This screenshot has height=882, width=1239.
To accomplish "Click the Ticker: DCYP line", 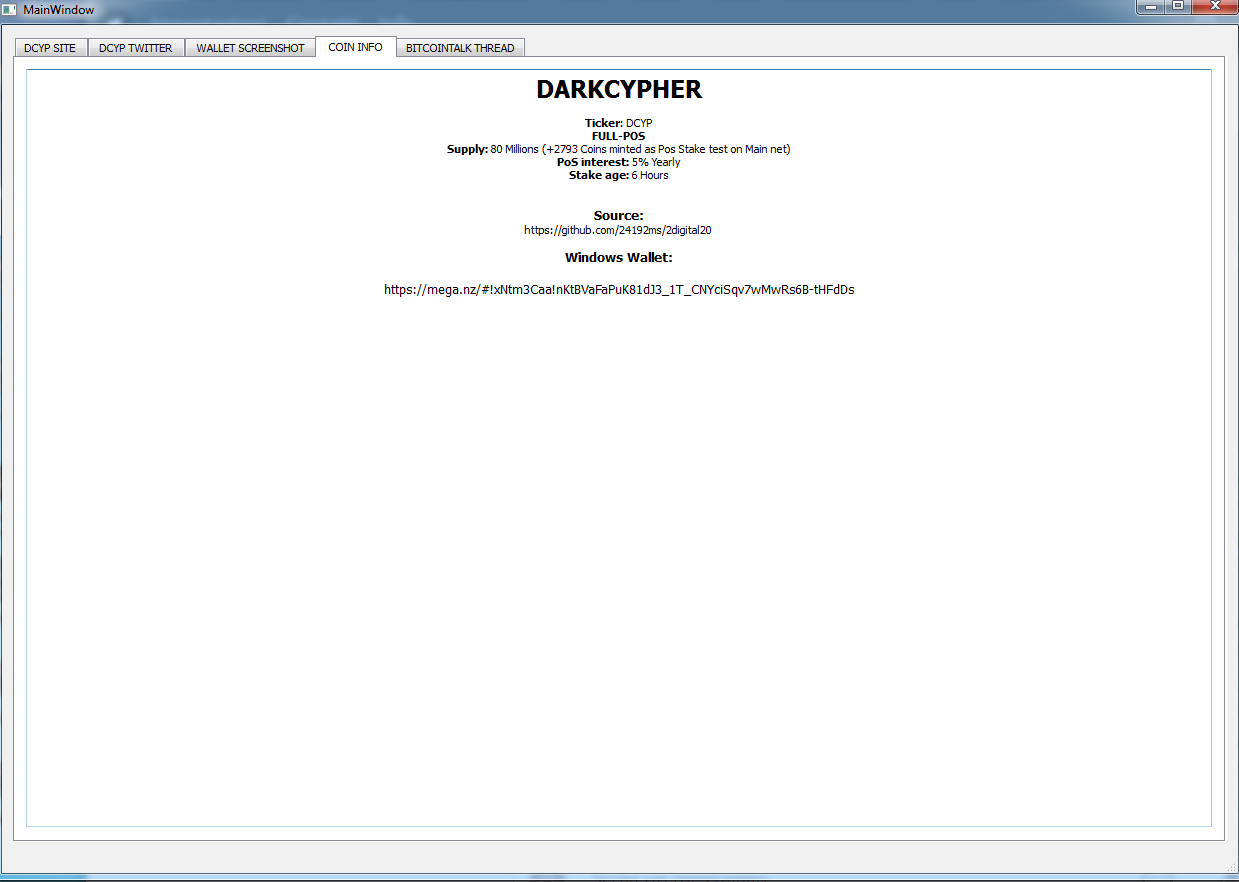I will tap(619, 123).
